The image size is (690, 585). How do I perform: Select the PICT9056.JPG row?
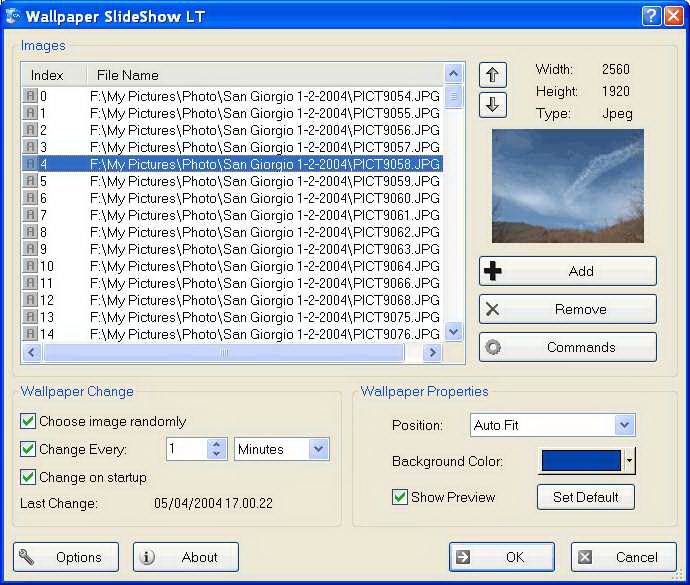[x=232, y=130]
